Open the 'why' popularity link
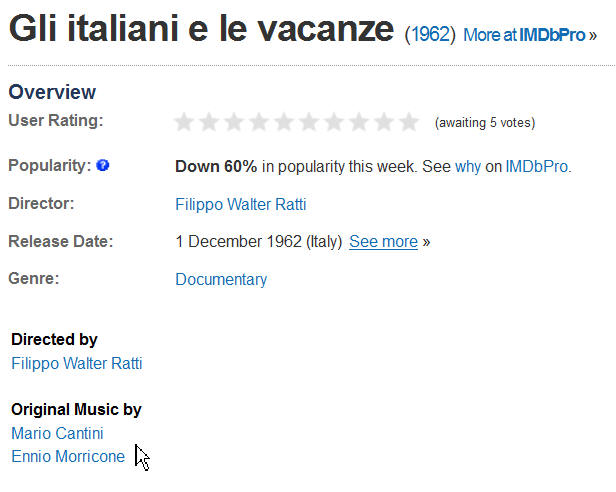 click(468, 167)
